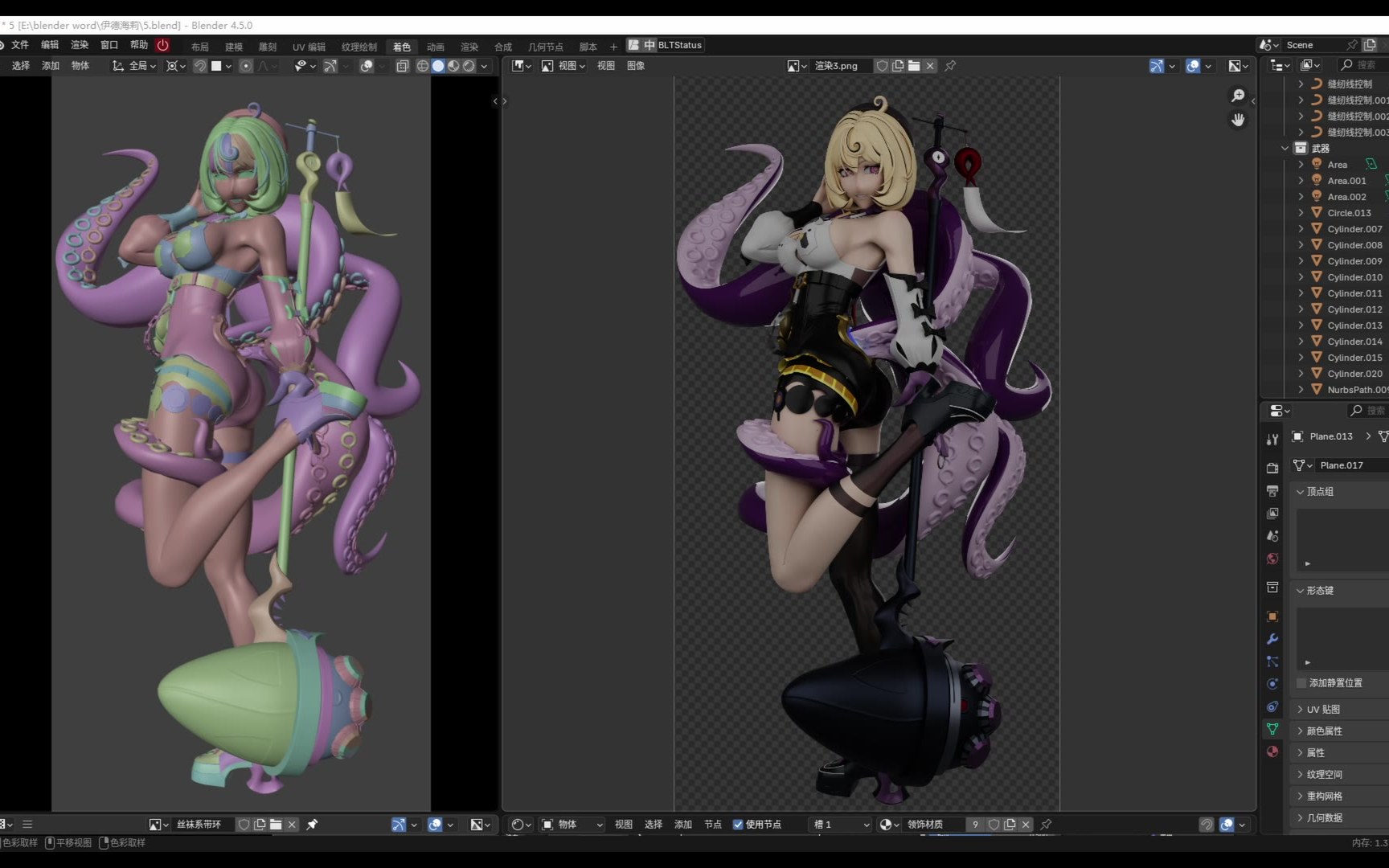The image size is (1389, 868).
Task: Unlink 渲染3.png with the X button
Action: pyautogui.click(x=930, y=66)
